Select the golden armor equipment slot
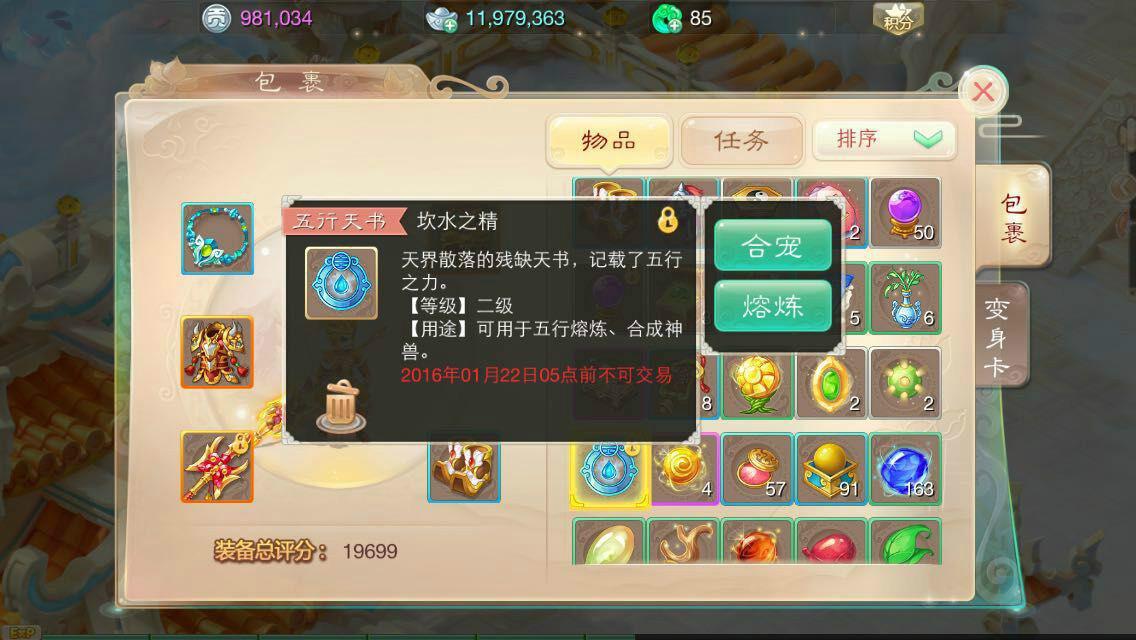The height and width of the screenshot is (640, 1136). click(217, 352)
